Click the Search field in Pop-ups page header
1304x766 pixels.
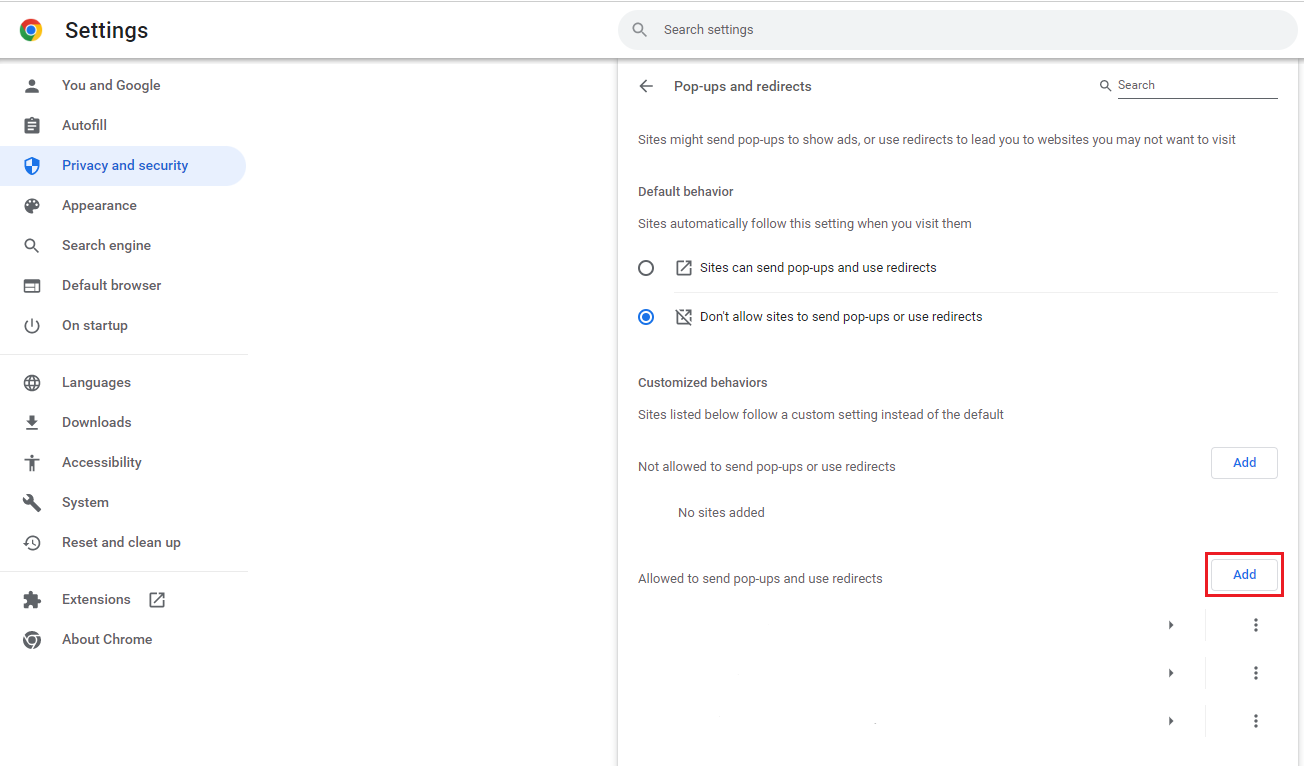pyautogui.click(x=1196, y=86)
